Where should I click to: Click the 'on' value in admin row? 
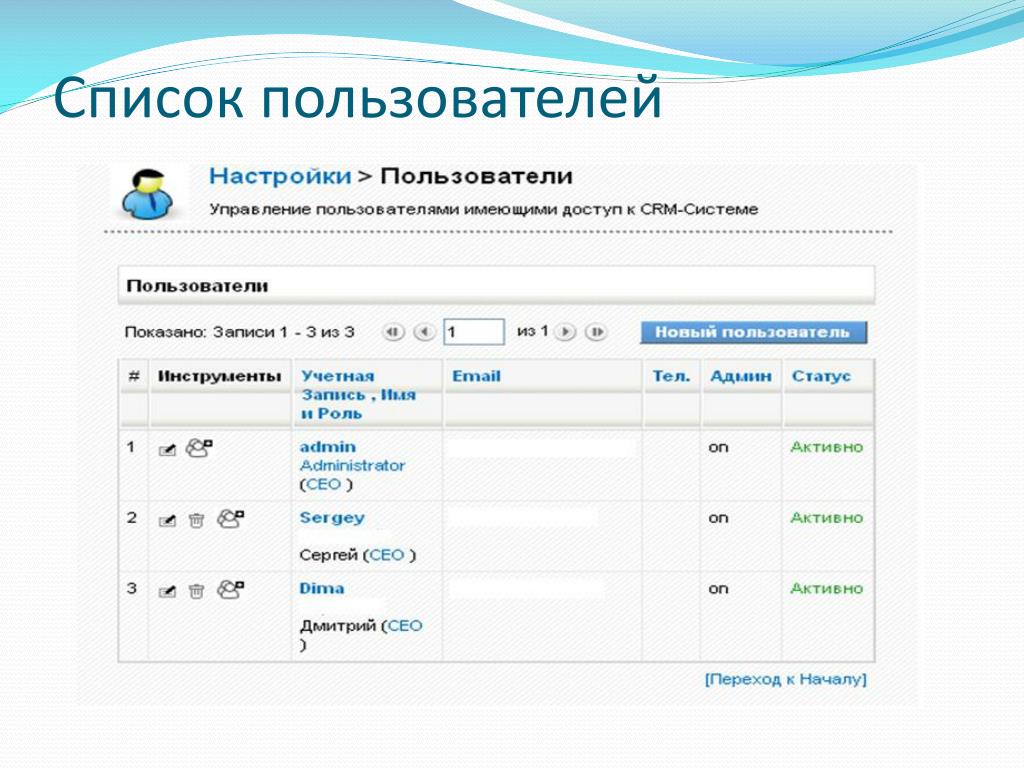coord(718,448)
